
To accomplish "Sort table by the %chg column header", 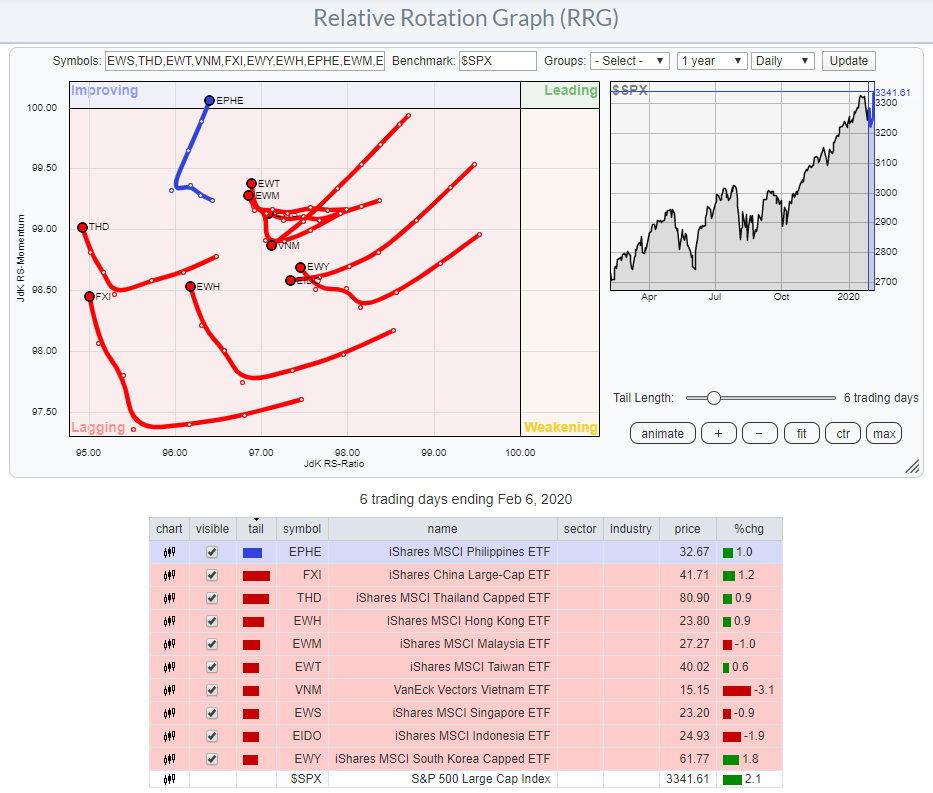I will click(x=748, y=529).
